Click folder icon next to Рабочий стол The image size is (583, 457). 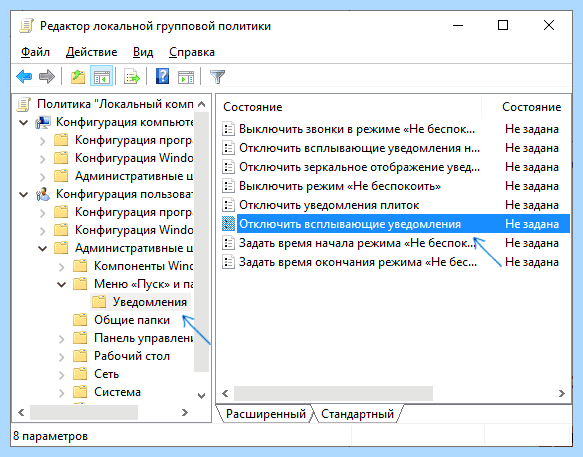click(80, 356)
